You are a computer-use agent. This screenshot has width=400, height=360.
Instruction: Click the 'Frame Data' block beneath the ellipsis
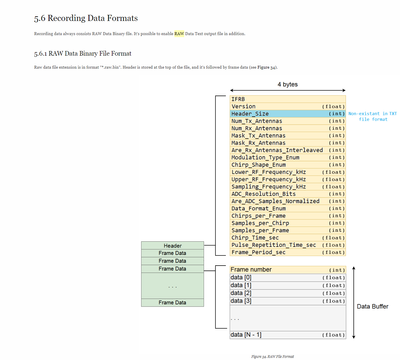[x=172, y=303]
